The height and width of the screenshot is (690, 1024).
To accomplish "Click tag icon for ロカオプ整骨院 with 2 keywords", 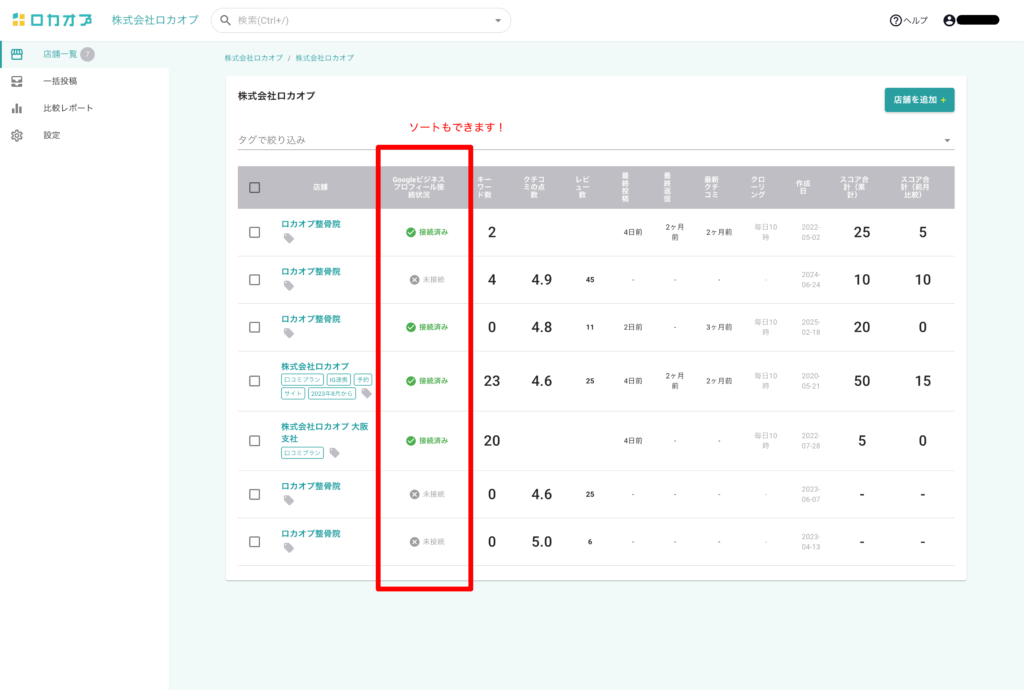I will coord(289,238).
